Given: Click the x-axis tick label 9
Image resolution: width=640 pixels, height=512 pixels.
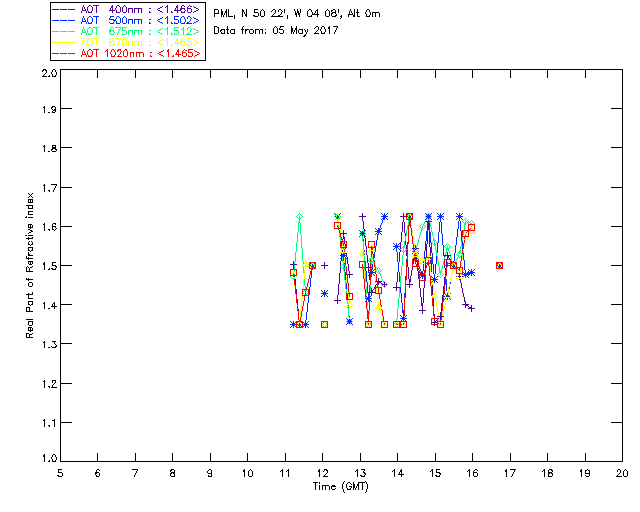Looking at the screenshot, I should pos(210,473).
